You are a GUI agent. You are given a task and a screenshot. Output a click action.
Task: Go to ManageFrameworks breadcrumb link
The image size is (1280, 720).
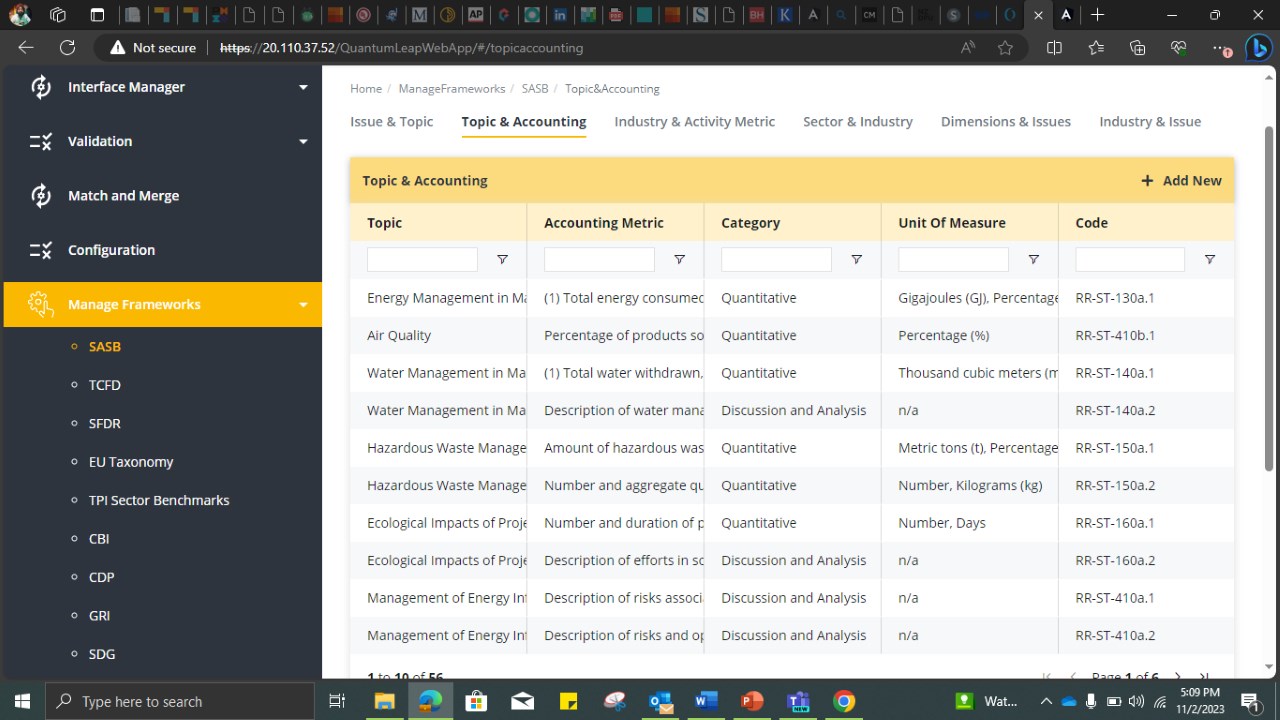(451, 89)
